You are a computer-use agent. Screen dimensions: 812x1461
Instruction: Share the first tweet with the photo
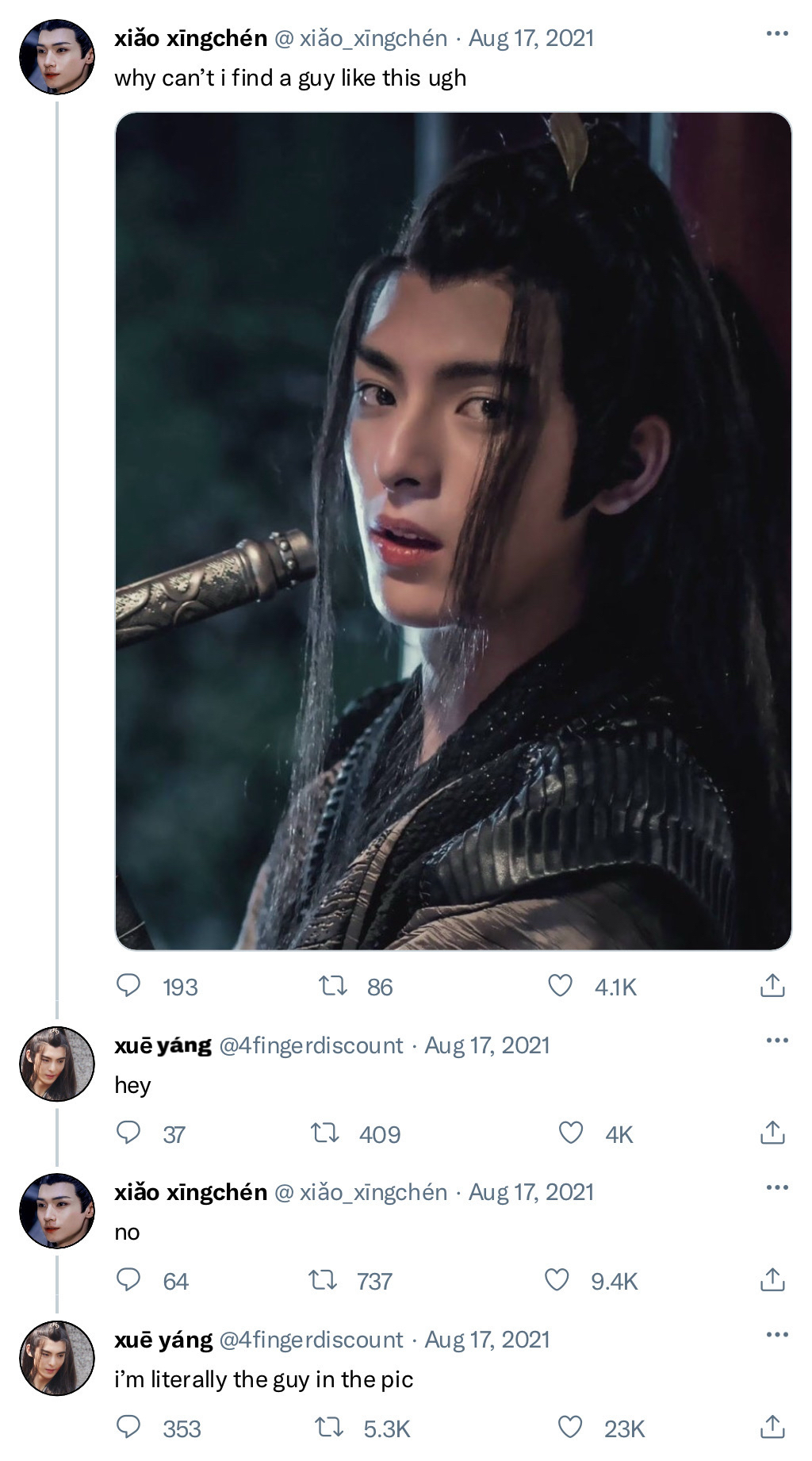(772, 986)
